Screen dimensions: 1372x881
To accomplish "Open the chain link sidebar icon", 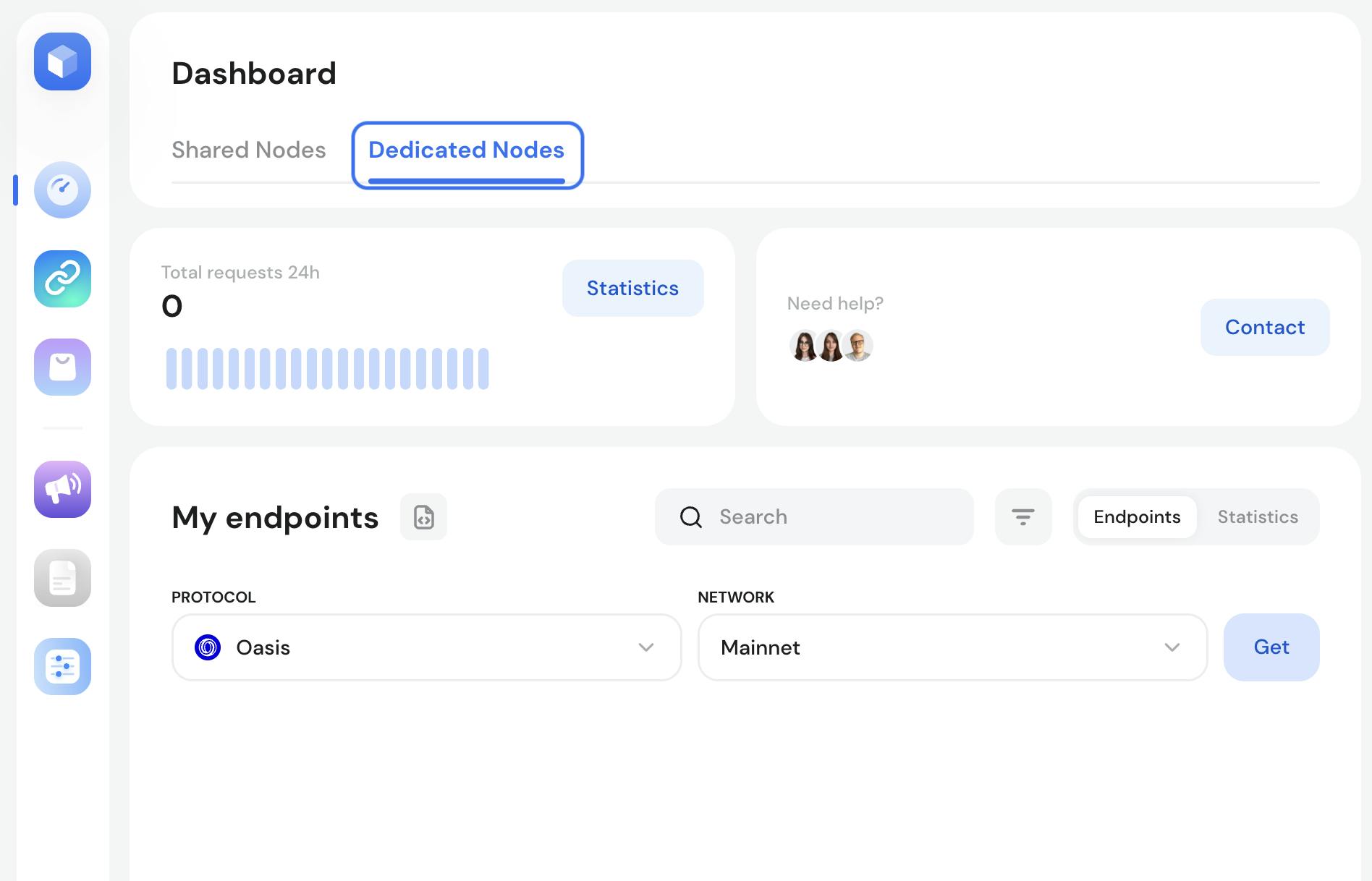I will pos(62,278).
